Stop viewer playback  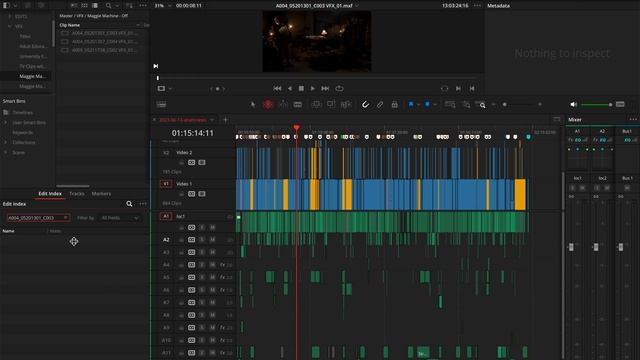(x=301, y=88)
